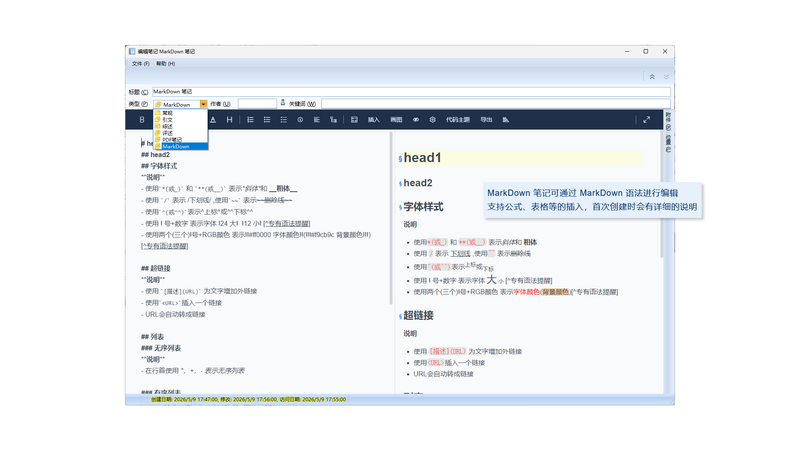The height and width of the screenshot is (450, 800).
Task: Click the table layout icon before 插入
Action: (x=354, y=120)
